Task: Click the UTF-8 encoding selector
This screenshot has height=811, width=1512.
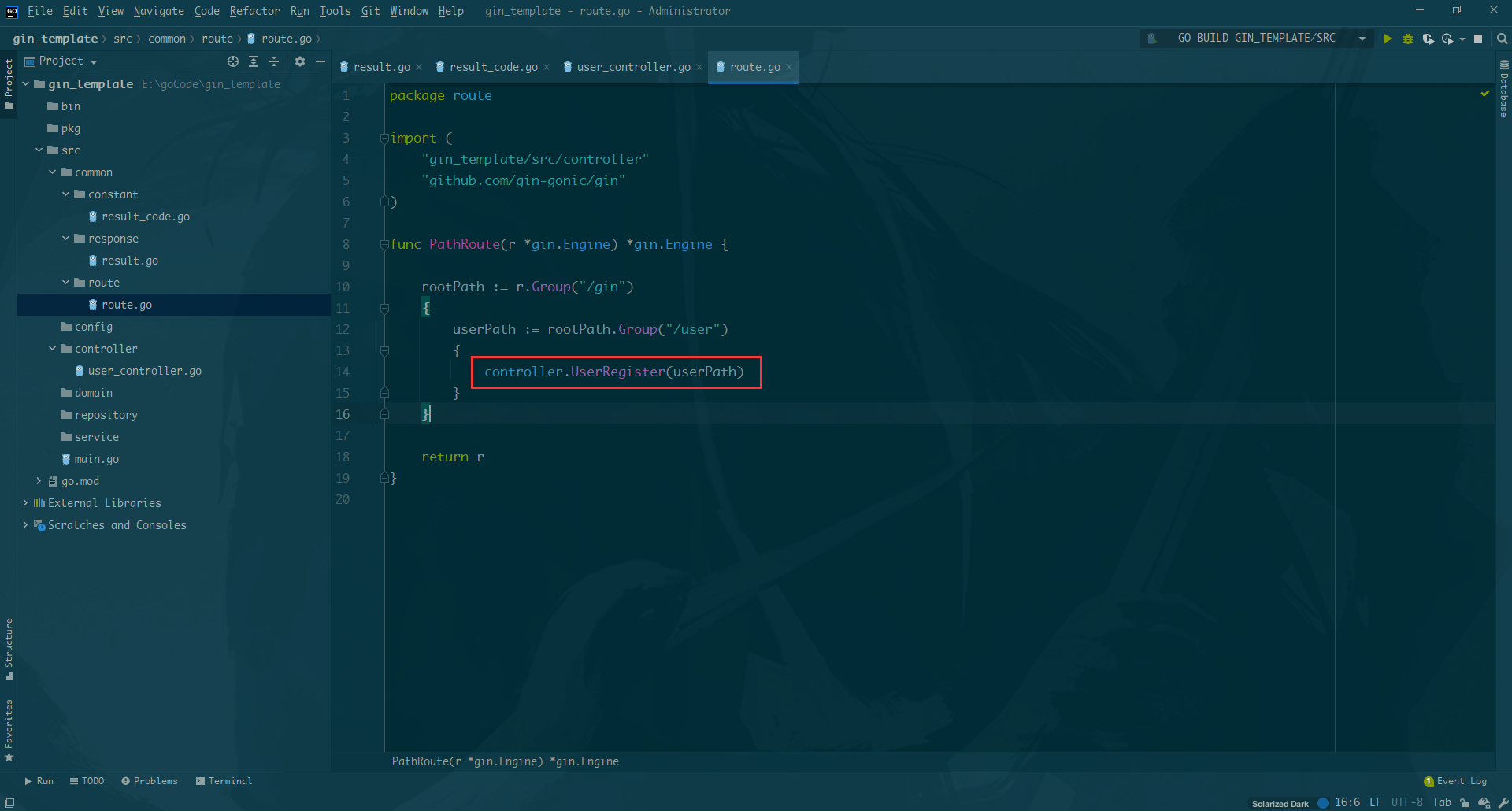Action: pos(1407,803)
